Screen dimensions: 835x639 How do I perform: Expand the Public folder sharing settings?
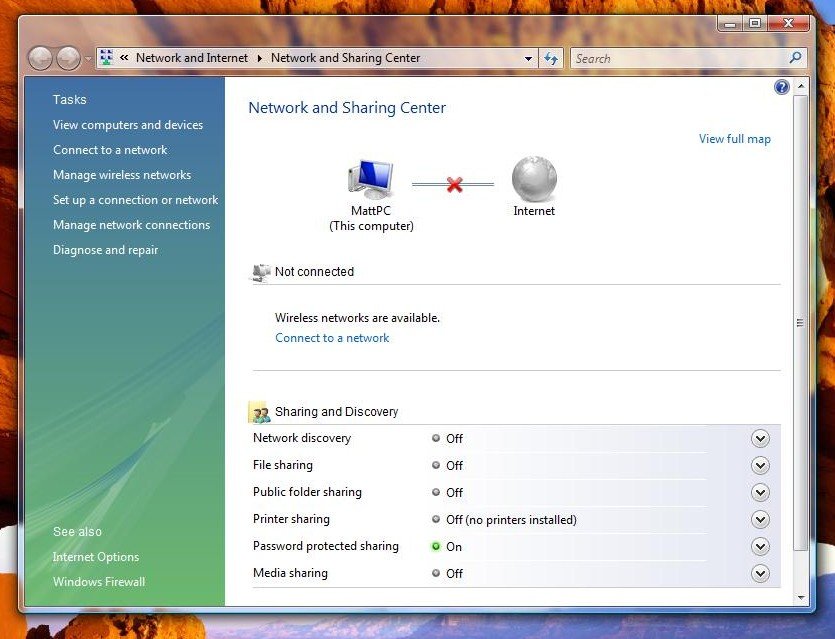tap(760, 493)
